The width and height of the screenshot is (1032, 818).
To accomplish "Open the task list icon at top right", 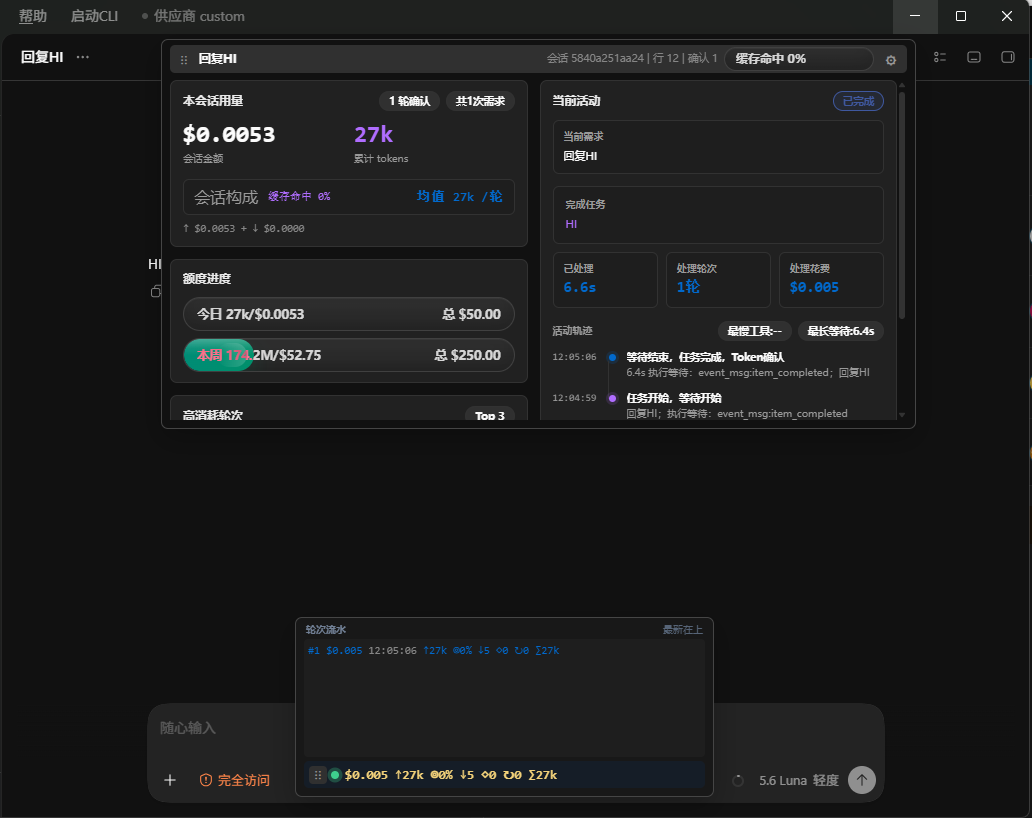I will 940,57.
